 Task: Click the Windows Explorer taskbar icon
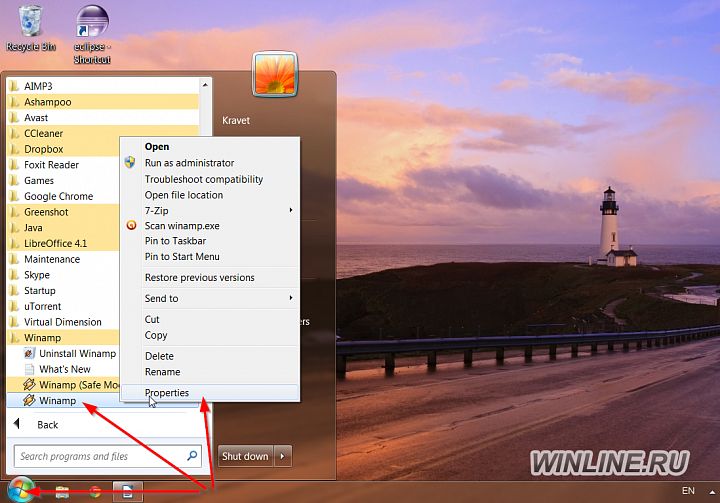(62, 491)
